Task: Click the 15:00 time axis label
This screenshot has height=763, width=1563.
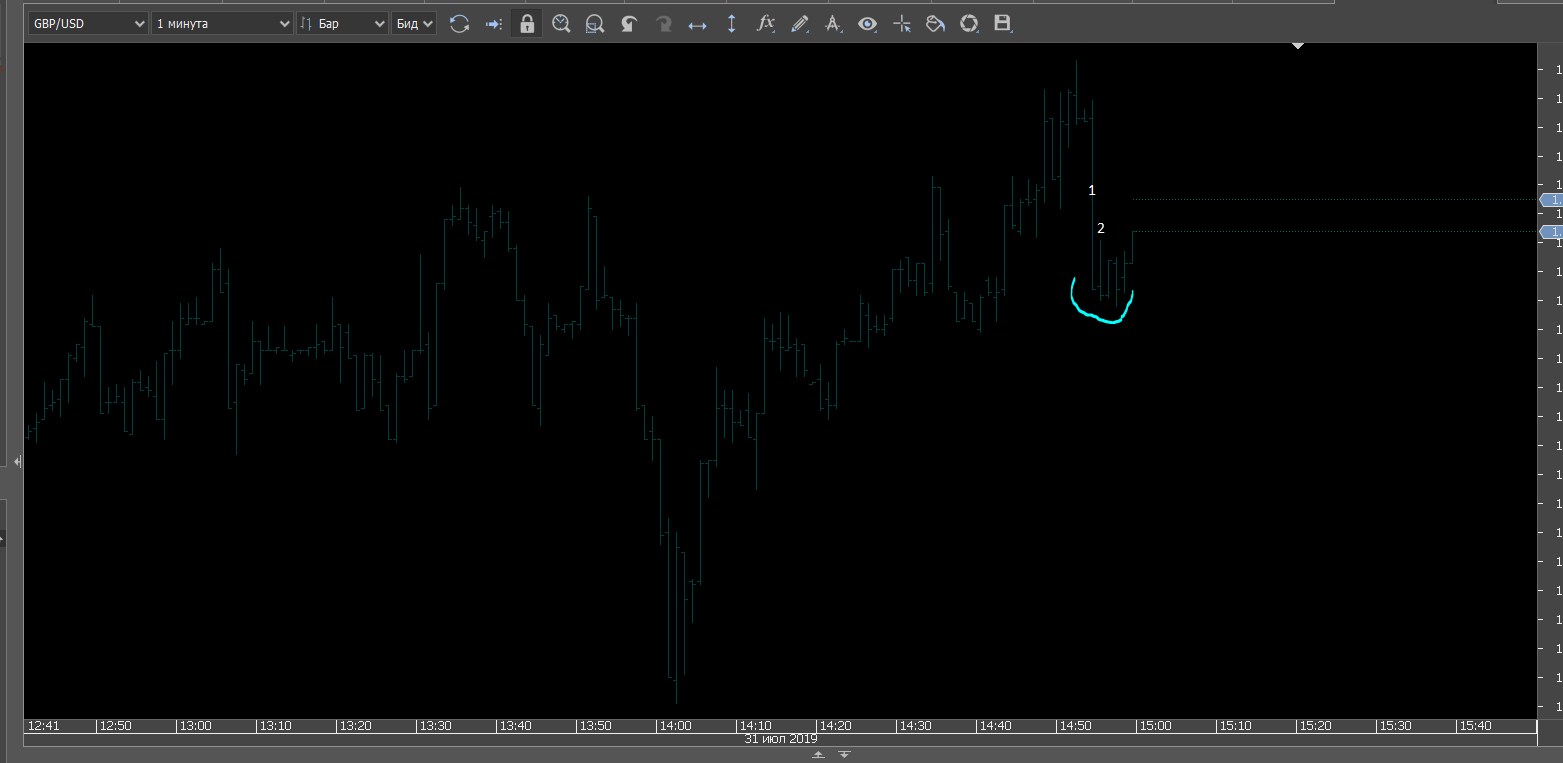Action: 1155,726
